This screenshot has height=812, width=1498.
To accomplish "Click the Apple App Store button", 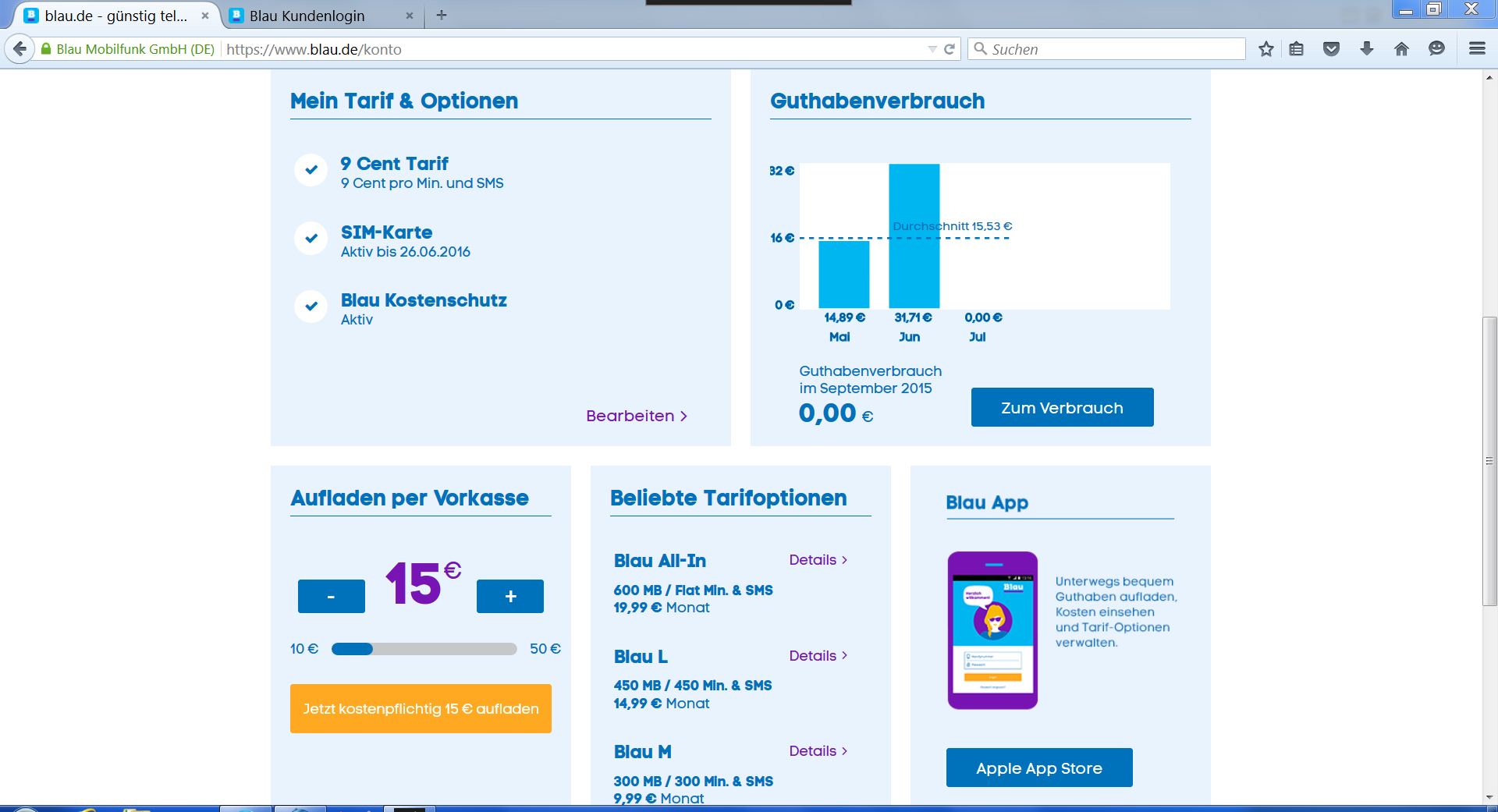I will (x=1039, y=768).
